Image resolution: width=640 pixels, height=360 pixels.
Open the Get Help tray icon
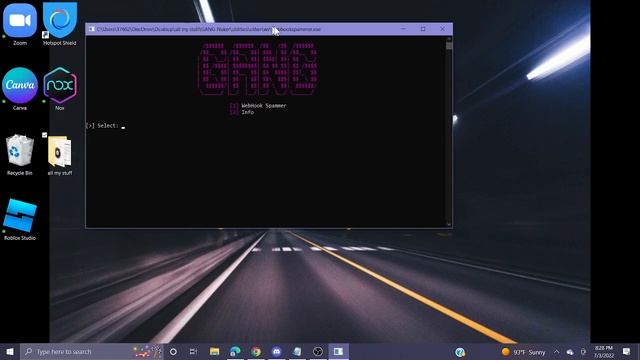point(460,352)
